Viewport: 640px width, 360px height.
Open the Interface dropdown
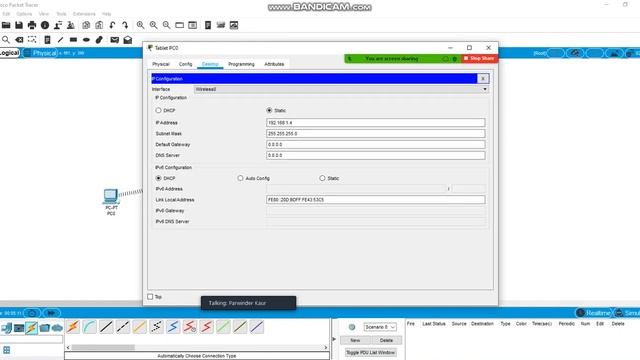pos(341,89)
